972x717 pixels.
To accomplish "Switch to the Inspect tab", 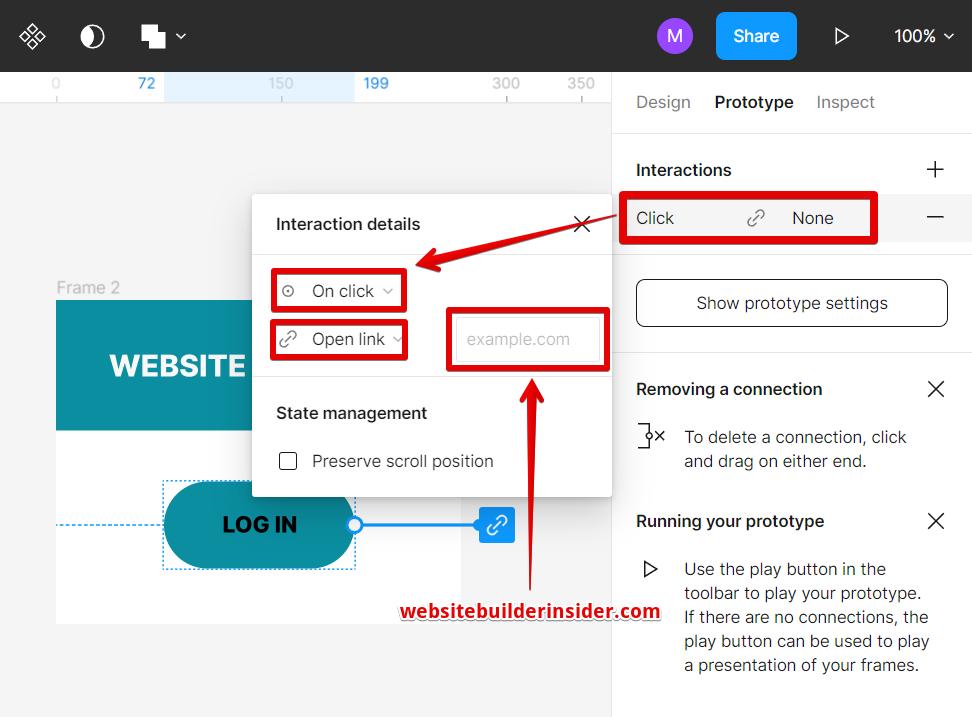I will pyautogui.click(x=845, y=102).
